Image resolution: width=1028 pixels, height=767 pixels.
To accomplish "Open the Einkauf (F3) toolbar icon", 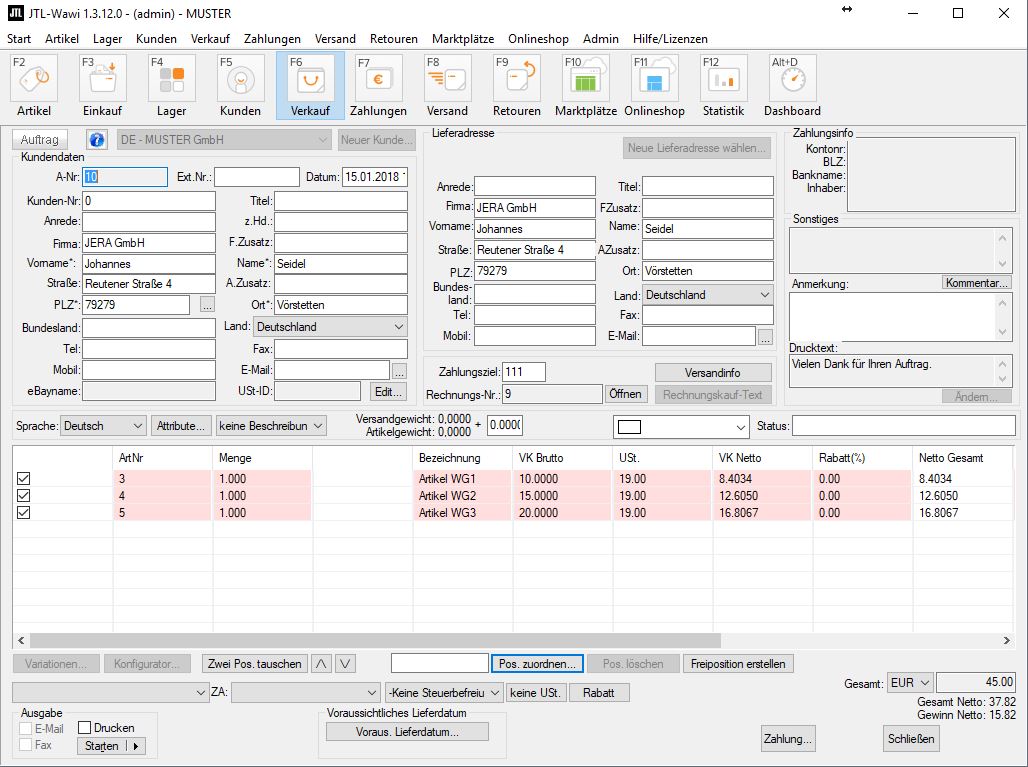I will pyautogui.click(x=102, y=86).
